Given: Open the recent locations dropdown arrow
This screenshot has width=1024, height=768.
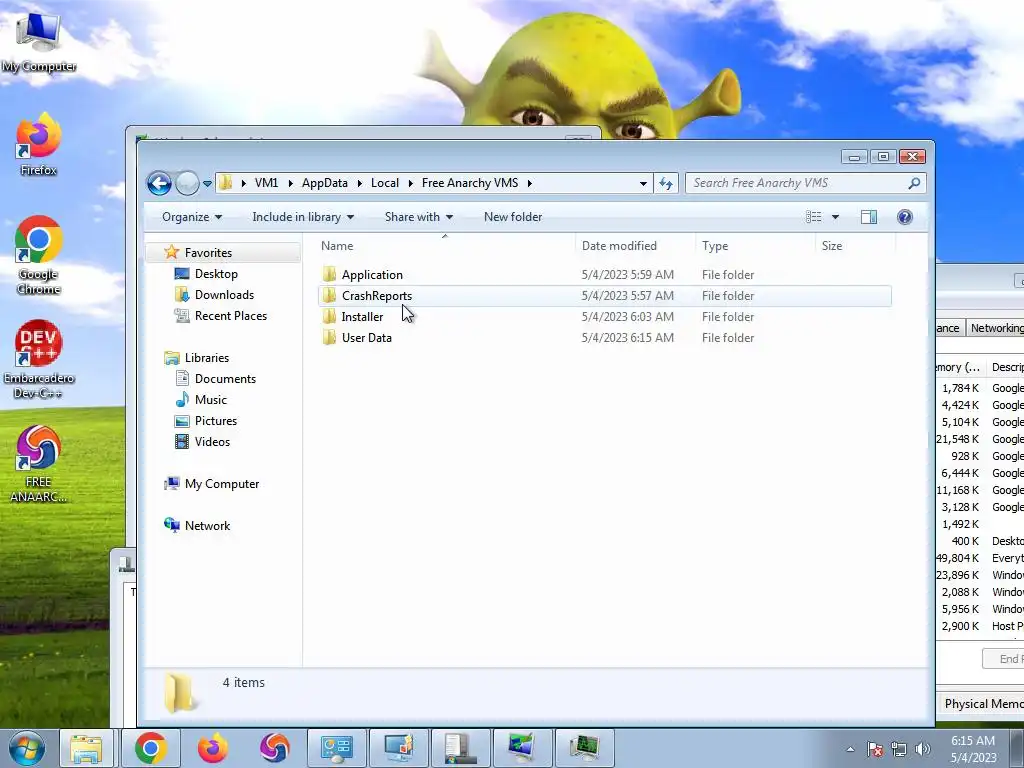Looking at the screenshot, I should tap(207, 184).
